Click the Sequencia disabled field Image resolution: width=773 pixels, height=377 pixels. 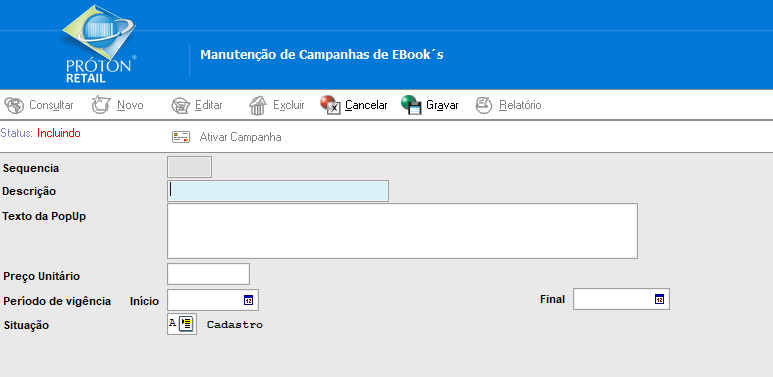point(190,167)
